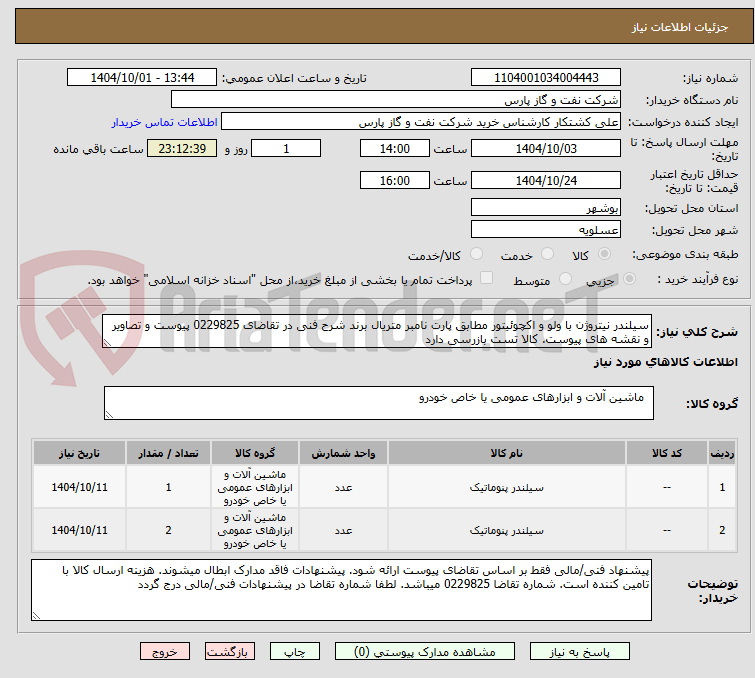Click the response deadline time 14:00

[394, 148]
